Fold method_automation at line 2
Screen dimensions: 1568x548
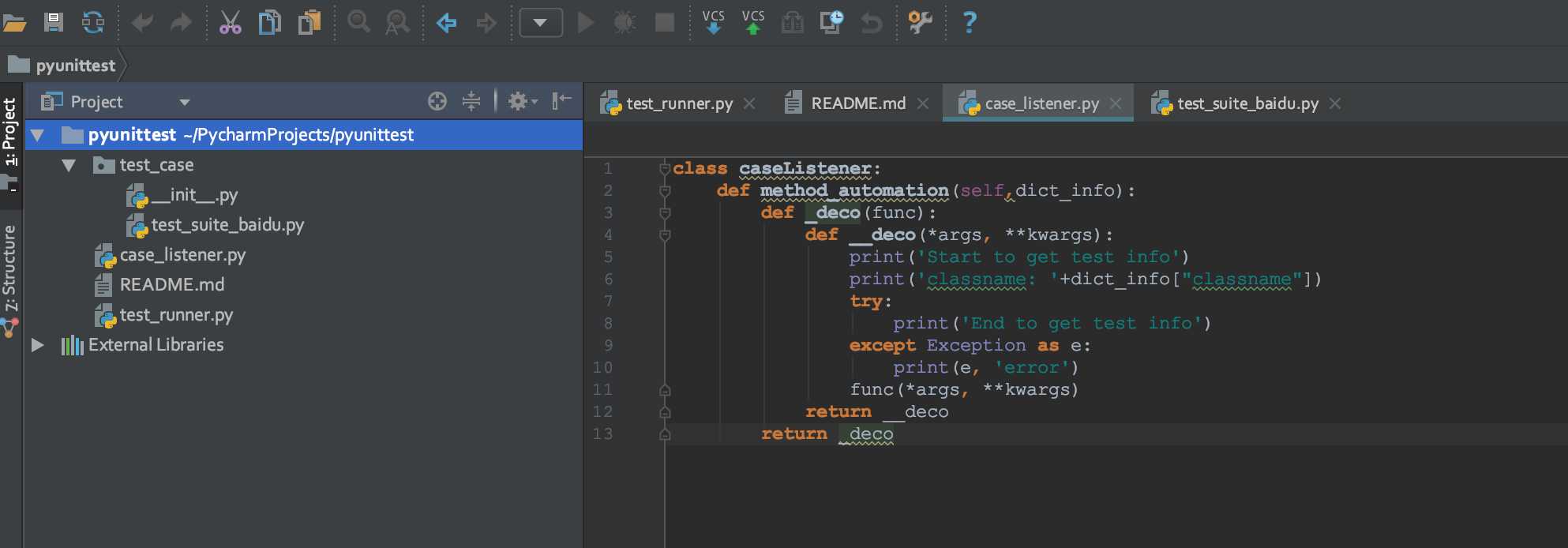[665, 190]
